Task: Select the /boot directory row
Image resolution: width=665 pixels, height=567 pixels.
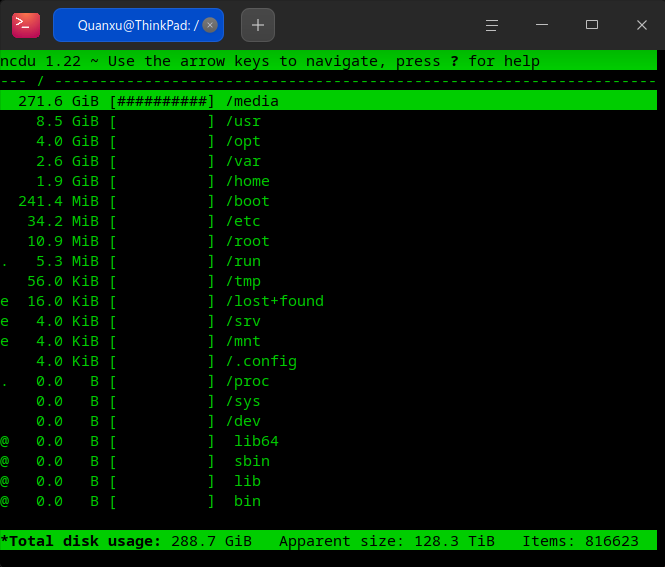Action: coord(329,201)
